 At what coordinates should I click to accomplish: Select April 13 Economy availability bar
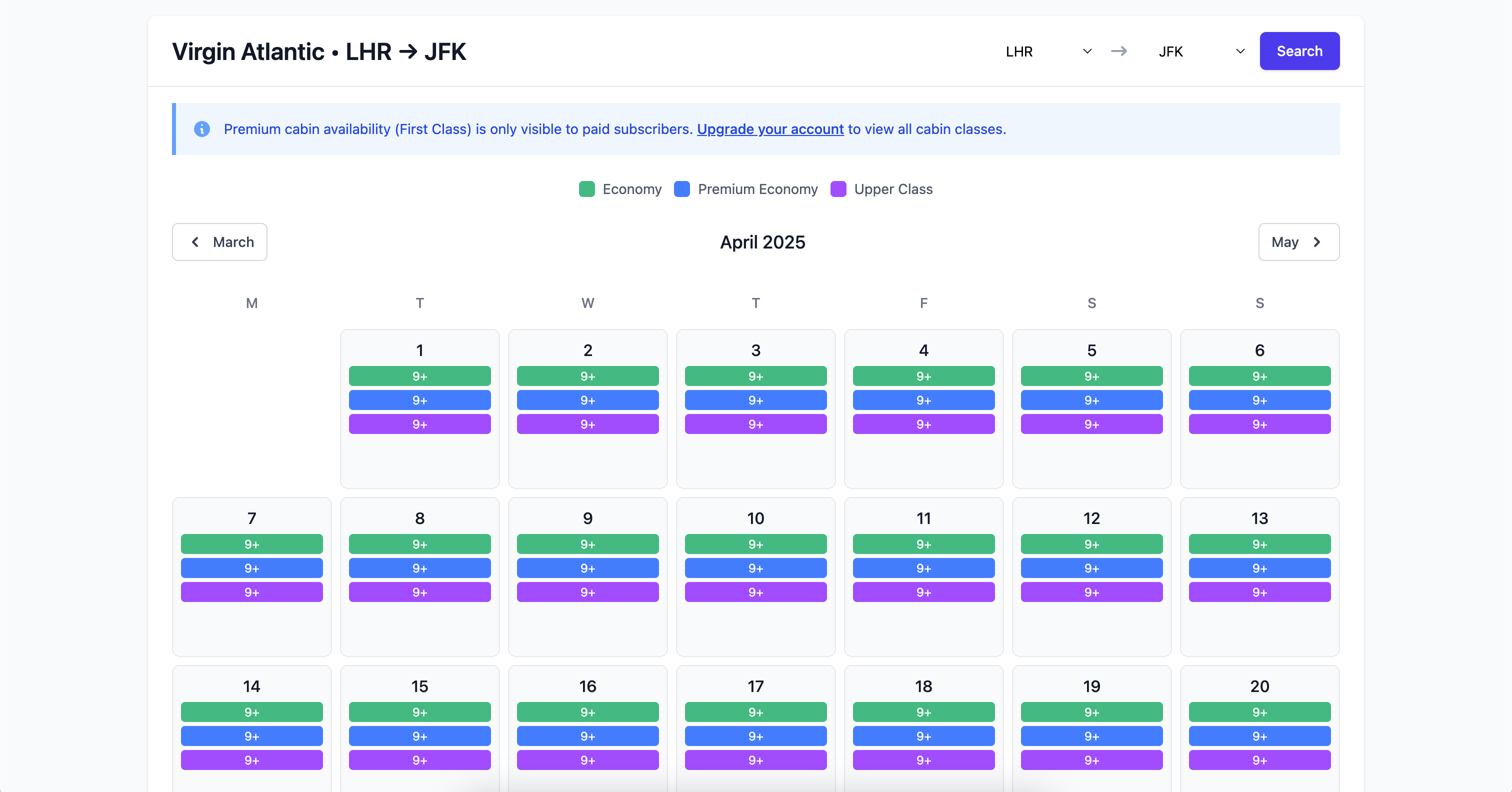click(1259, 544)
